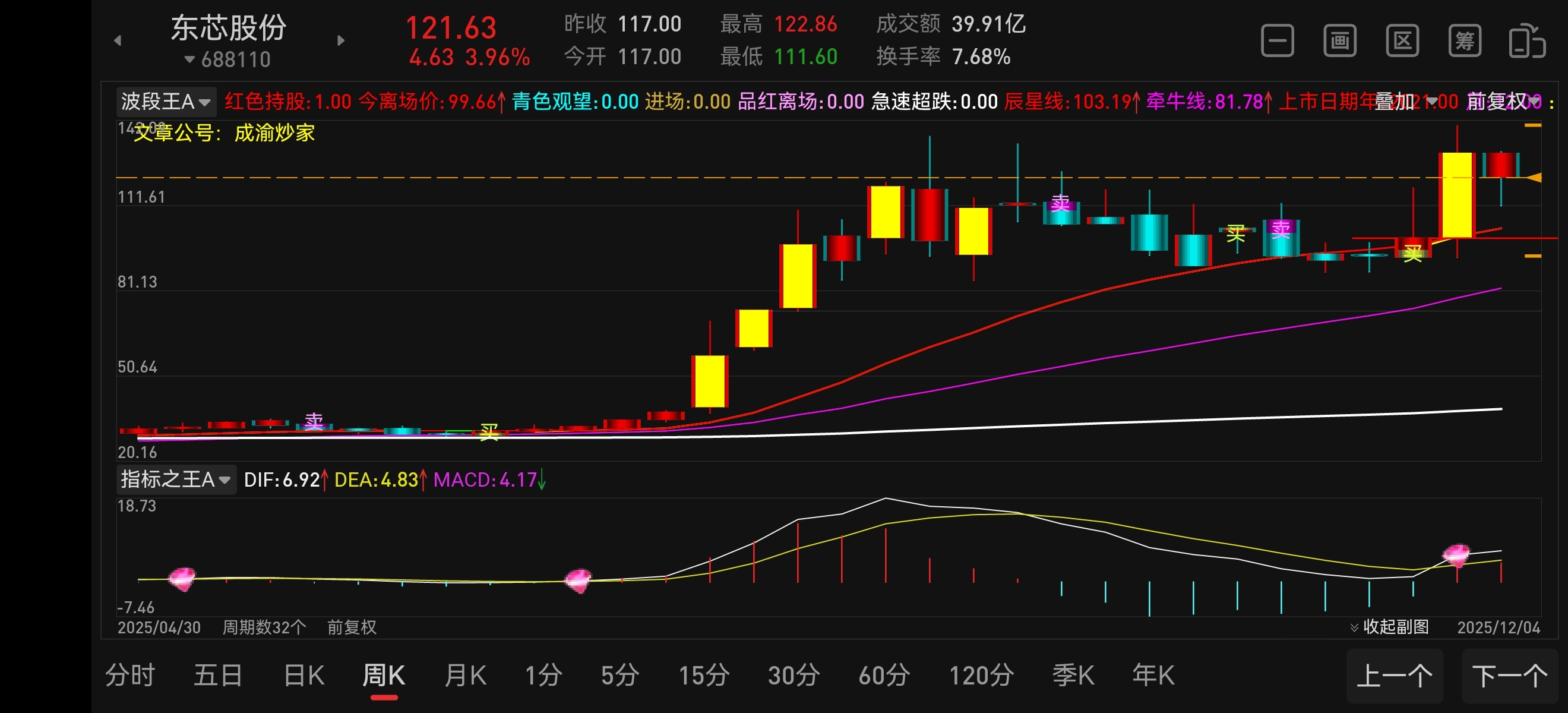Expand stock code 688110 dropdown
Image resolution: width=1568 pixels, height=713 pixels.
click(227, 59)
